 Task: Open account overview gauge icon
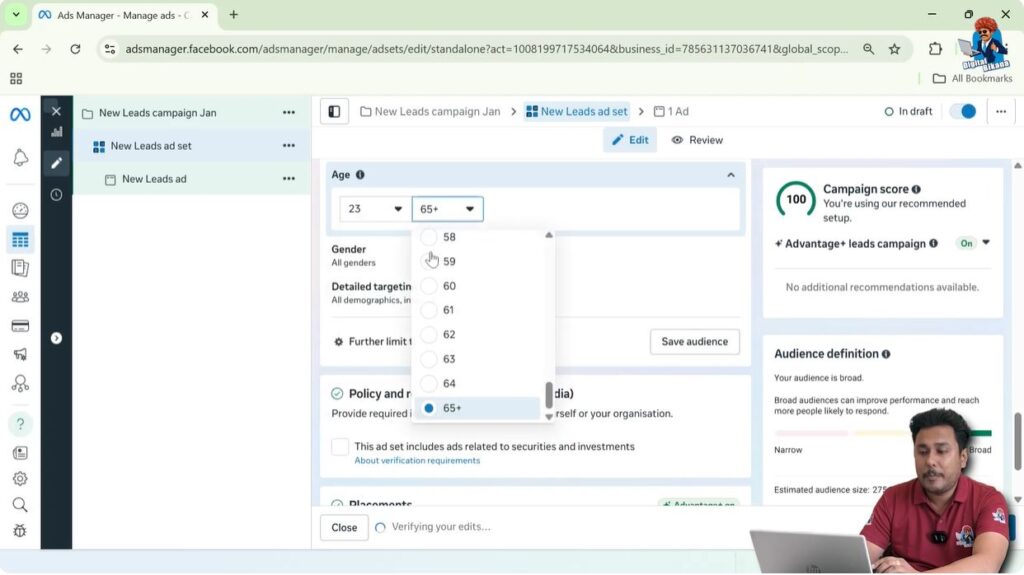pos(20,210)
